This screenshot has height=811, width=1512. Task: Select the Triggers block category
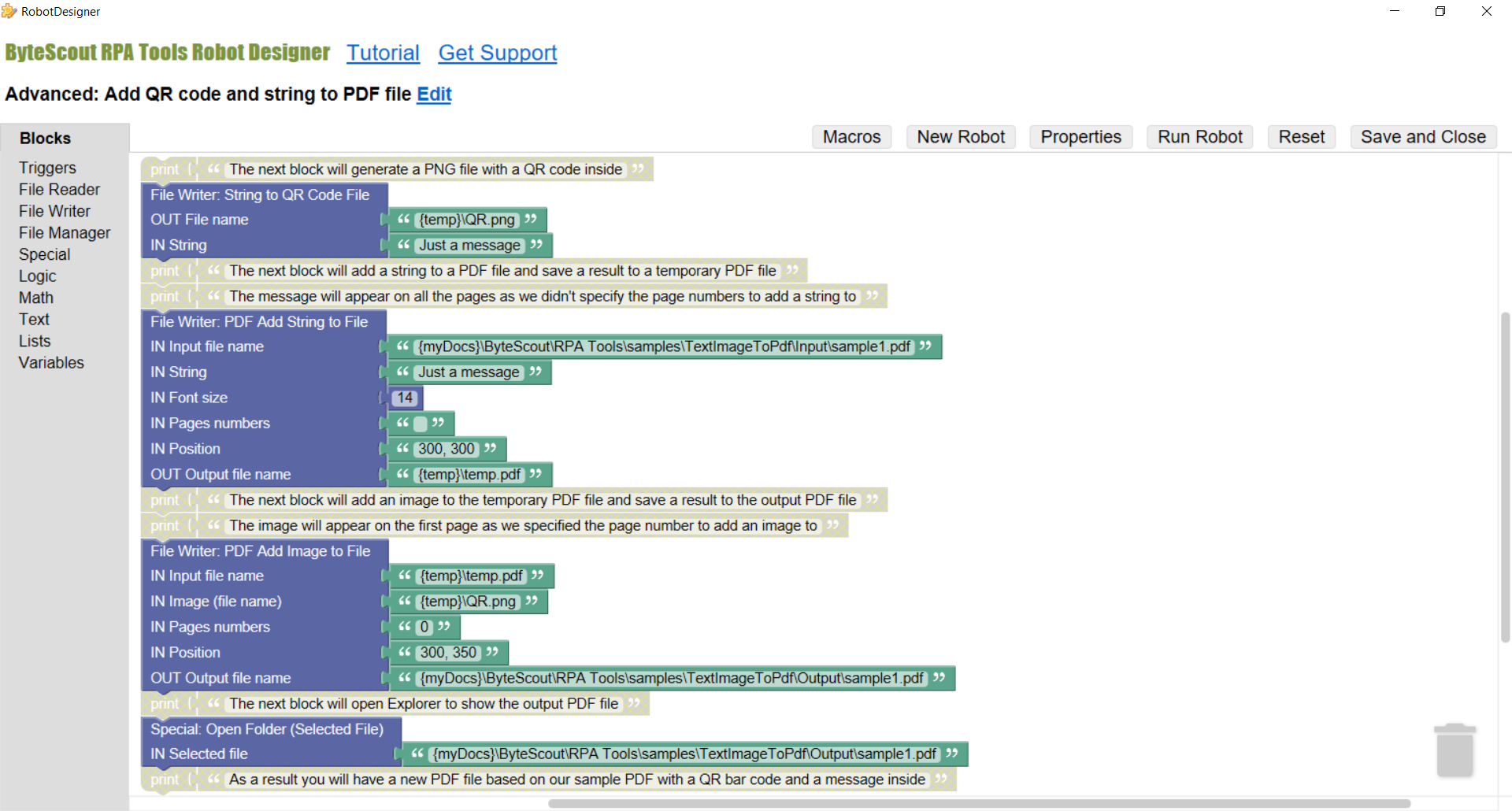pos(47,168)
